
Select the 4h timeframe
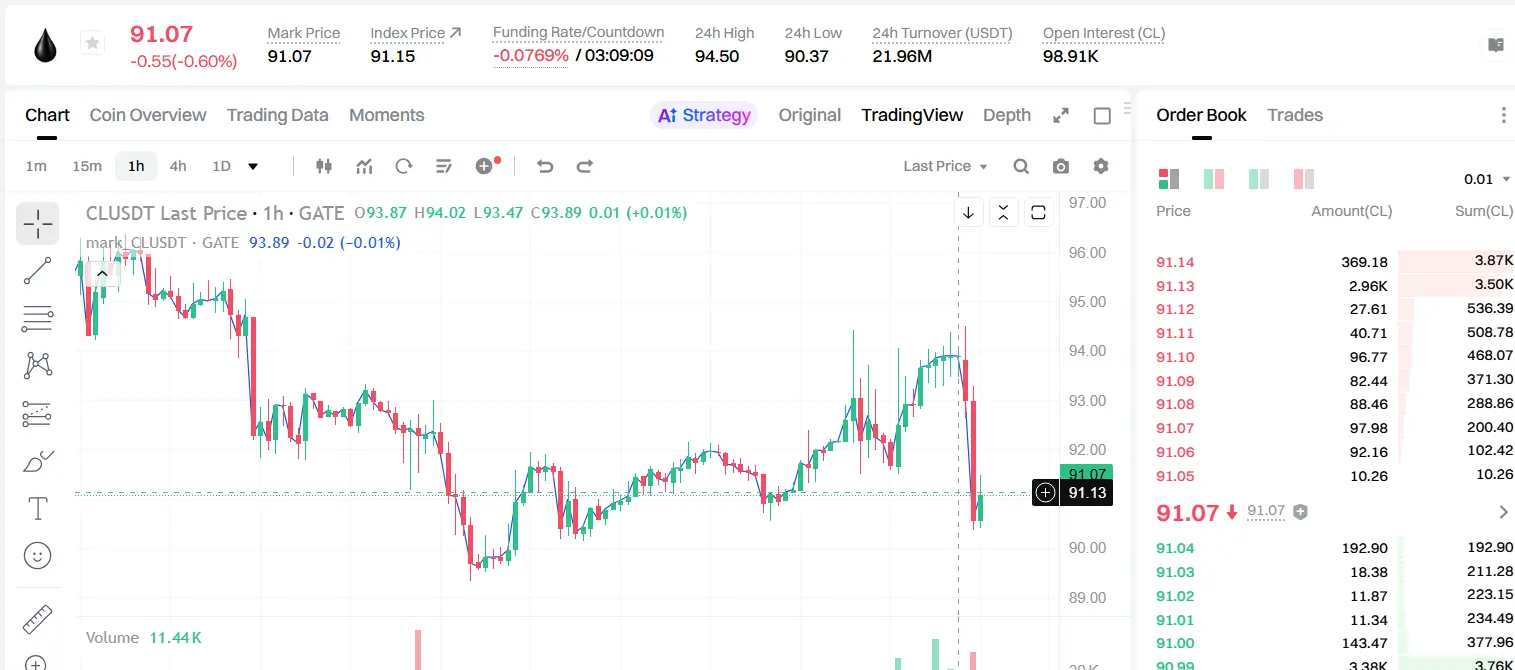point(178,166)
